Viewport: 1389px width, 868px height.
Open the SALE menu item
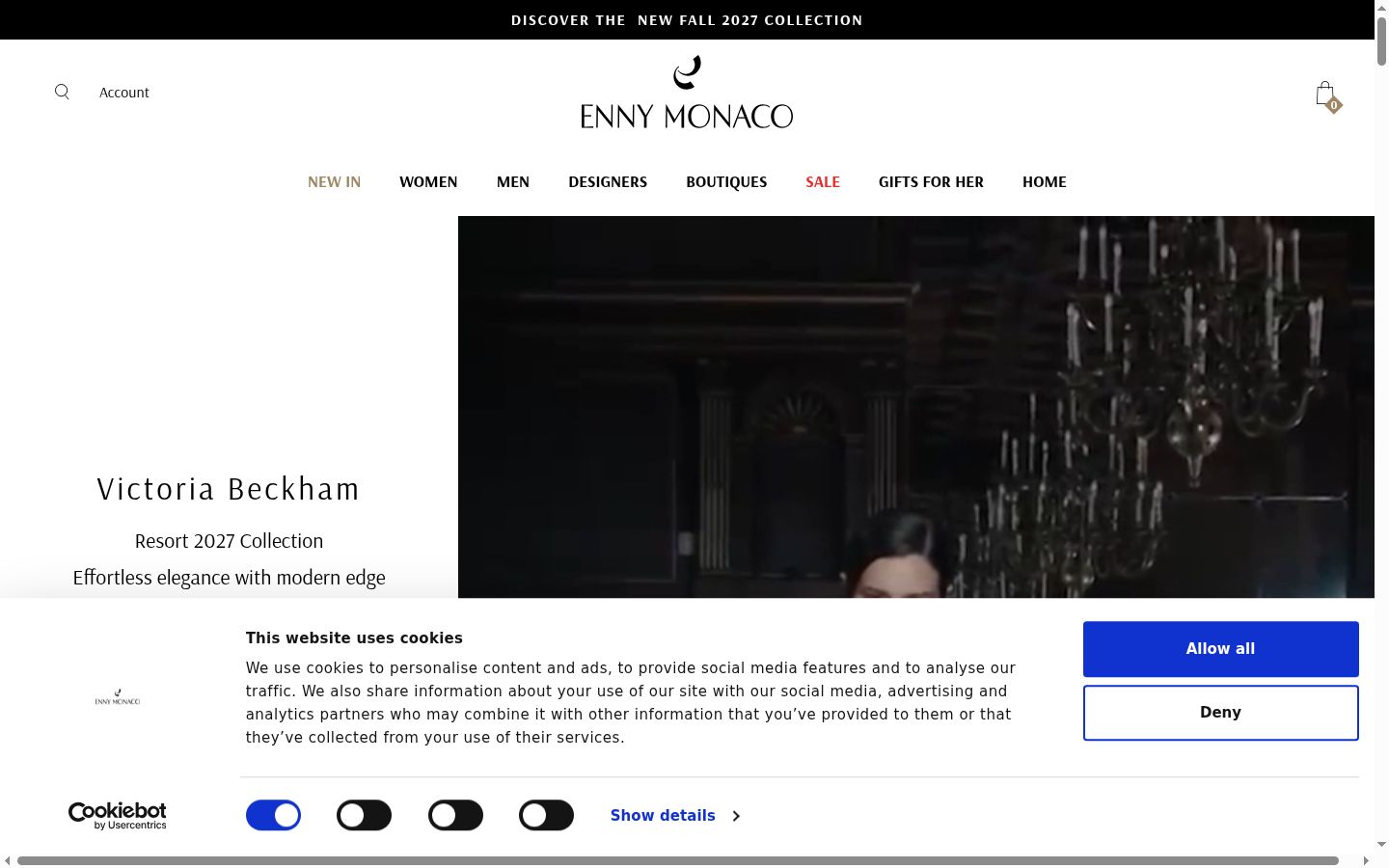823,181
